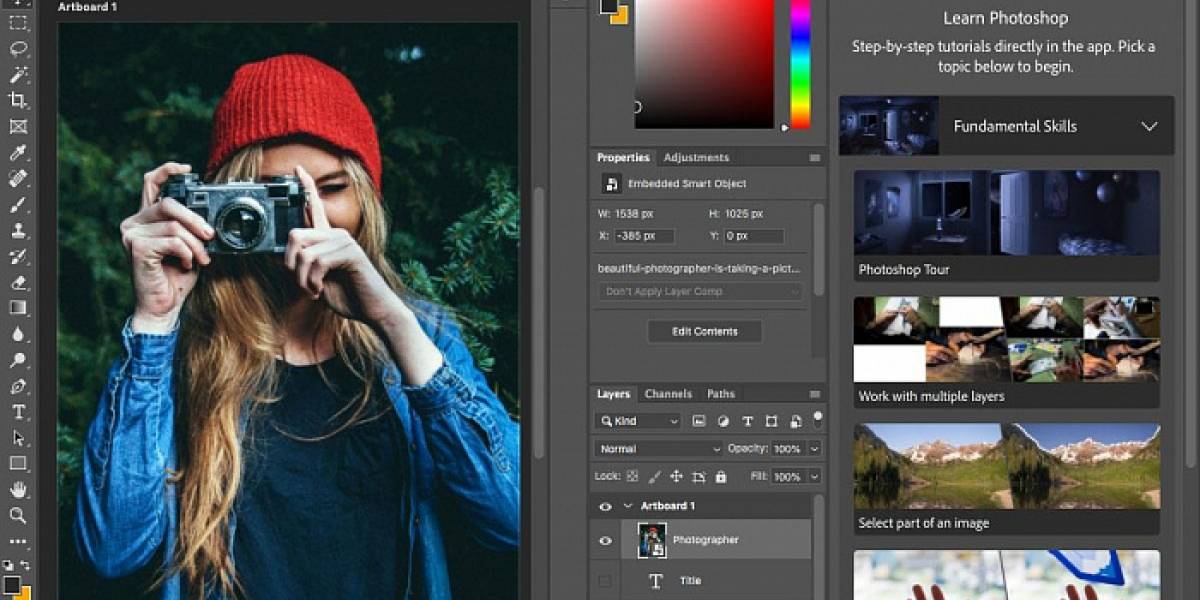
Task: Click the rainbow hue slider
Action: pos(800,63)
